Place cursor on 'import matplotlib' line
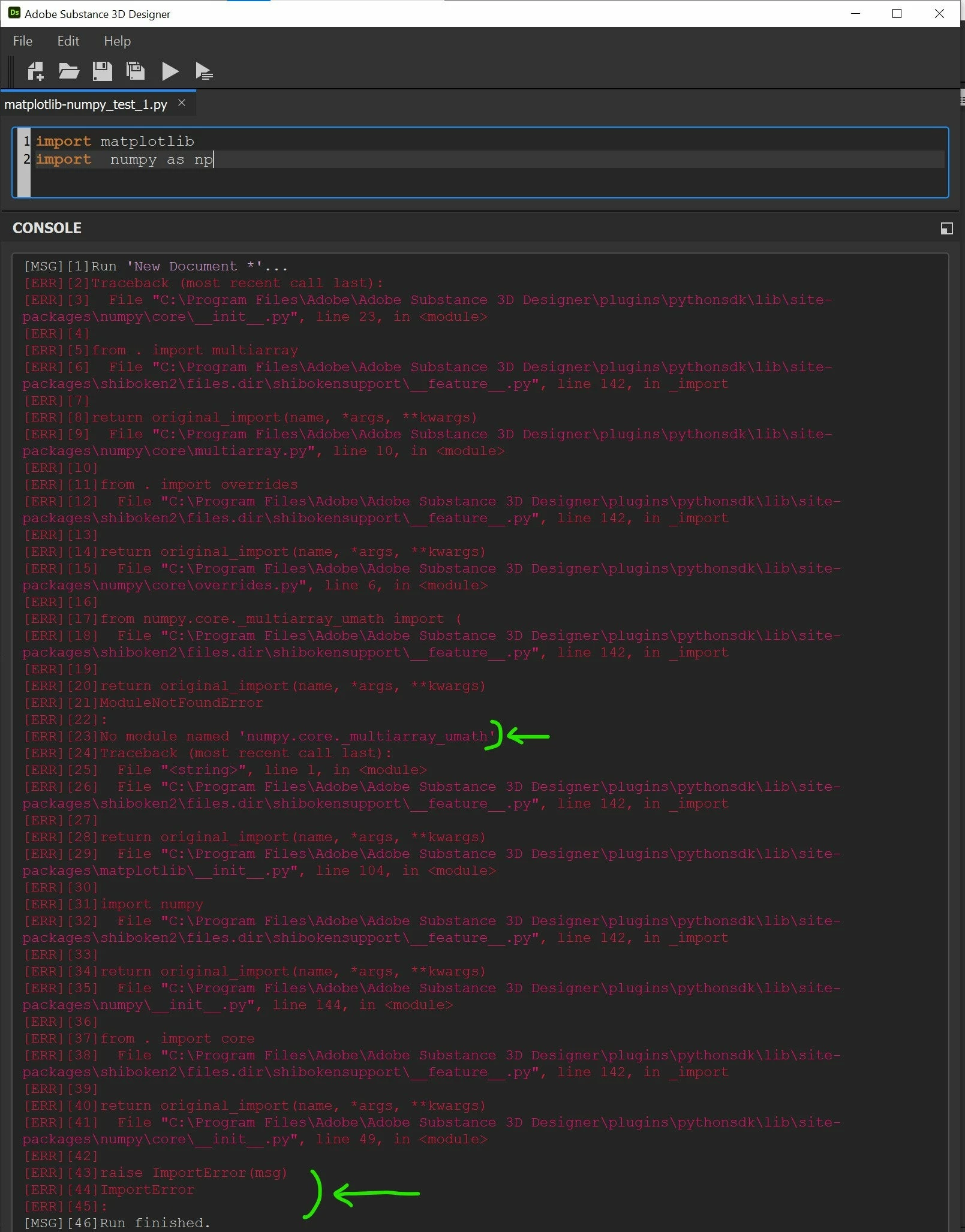Screen dimensions: 965x1232 115,141
